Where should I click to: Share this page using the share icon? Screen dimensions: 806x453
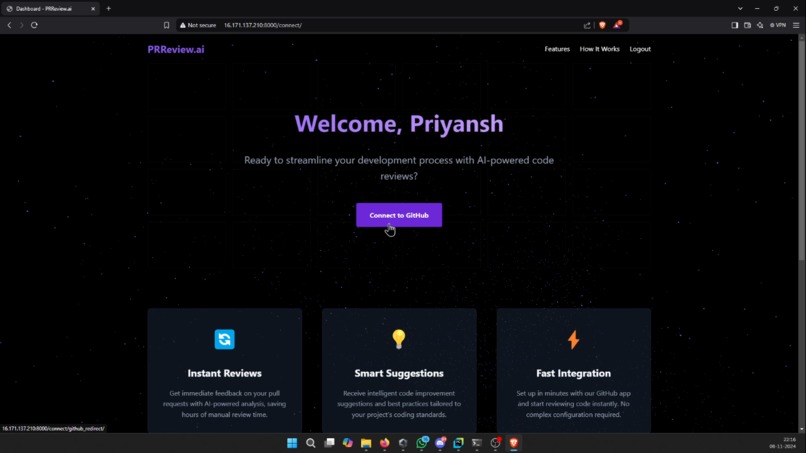pos(587,25)
